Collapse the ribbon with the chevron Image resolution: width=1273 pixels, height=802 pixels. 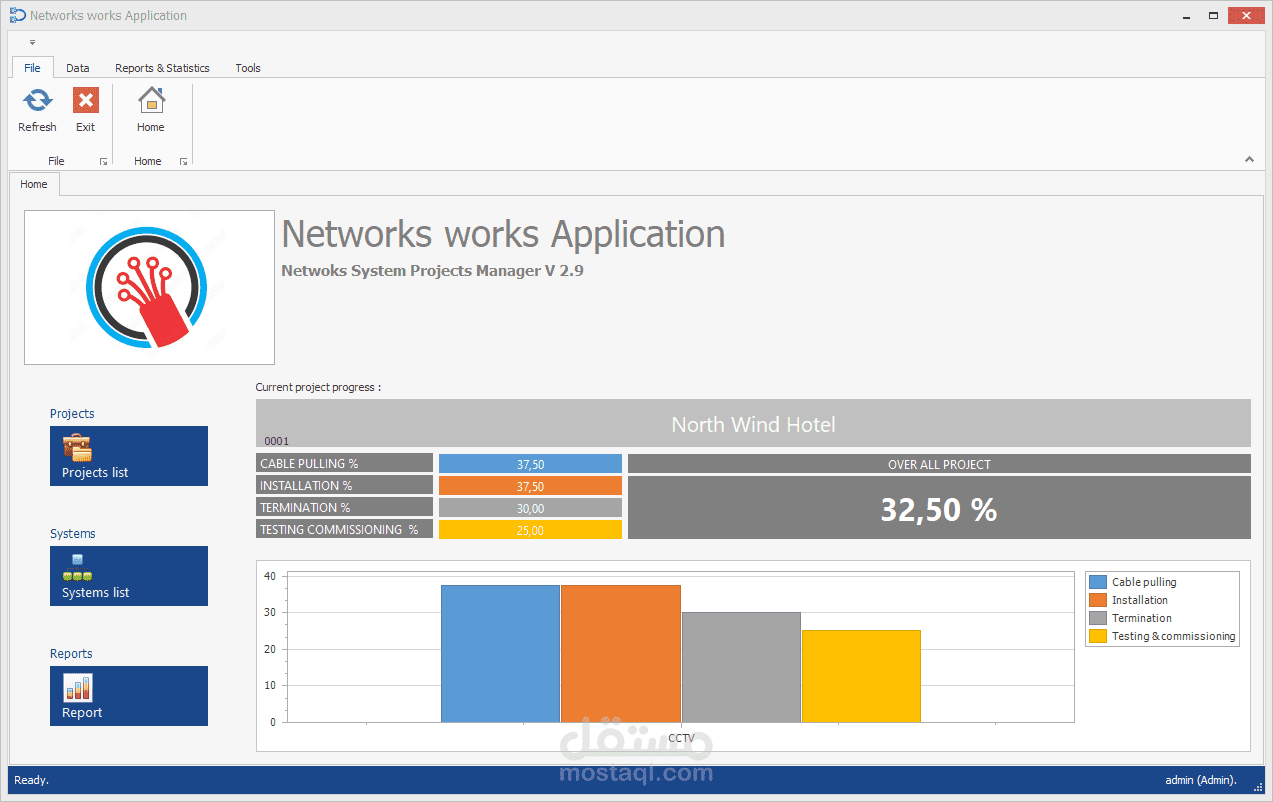pos(1249,159)
